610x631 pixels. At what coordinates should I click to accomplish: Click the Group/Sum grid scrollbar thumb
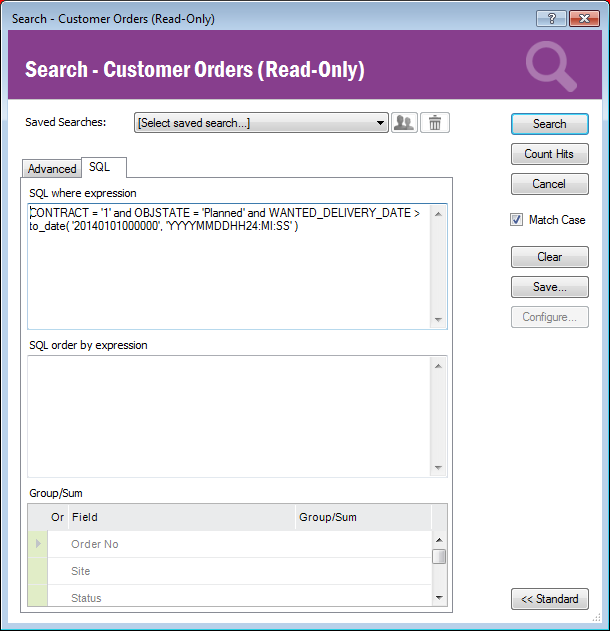[439, 557]
